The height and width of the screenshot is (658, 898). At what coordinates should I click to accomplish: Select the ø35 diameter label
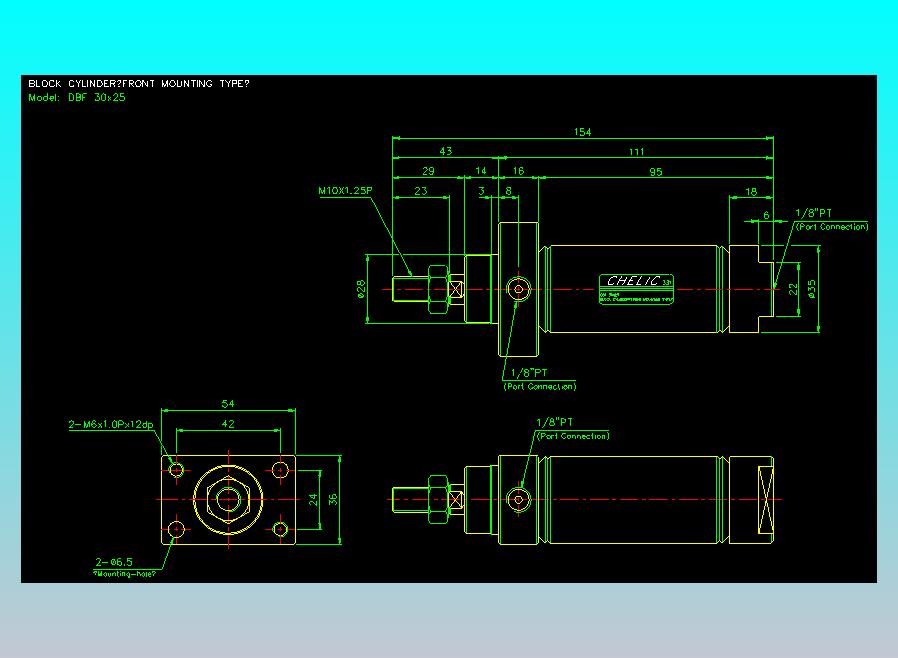tap(812, 289)
